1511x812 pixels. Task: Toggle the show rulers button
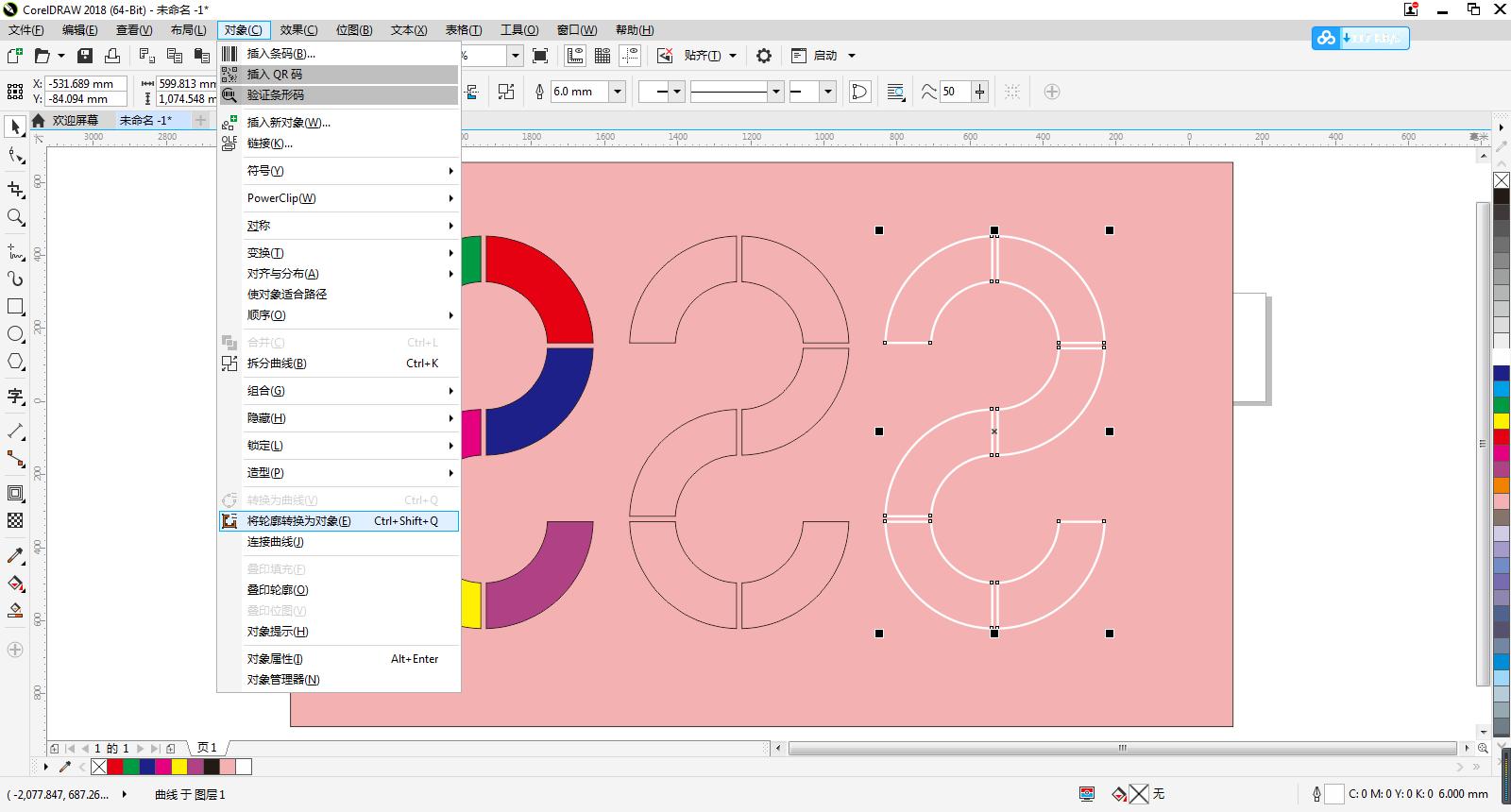[x=574, y=56]
